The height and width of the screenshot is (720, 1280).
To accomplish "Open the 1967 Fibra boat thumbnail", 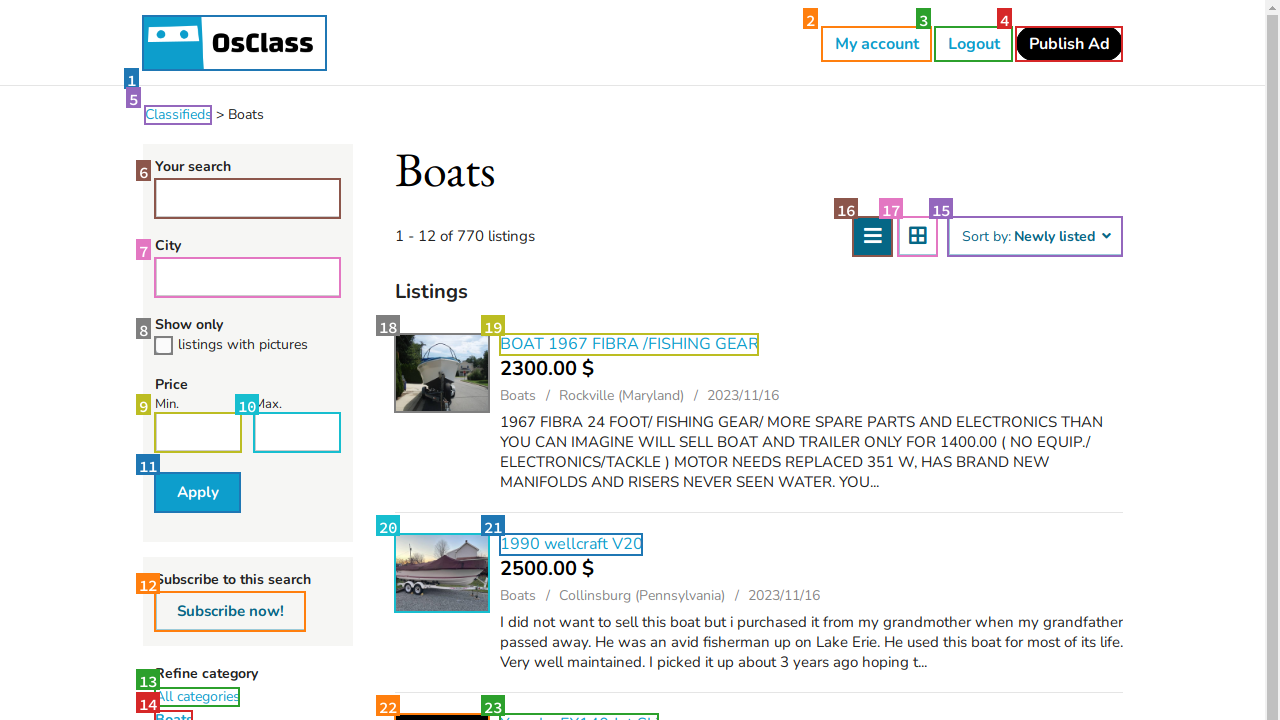I will point(442,373).
